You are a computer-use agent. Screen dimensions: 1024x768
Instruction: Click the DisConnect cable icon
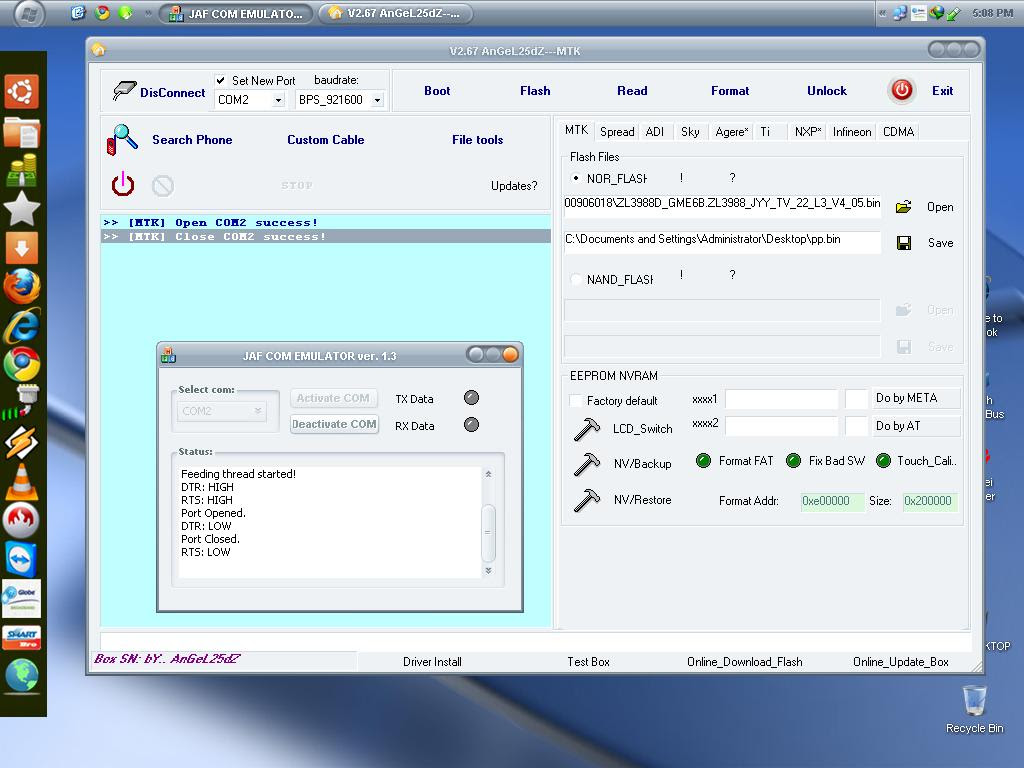tap(124, 90)
